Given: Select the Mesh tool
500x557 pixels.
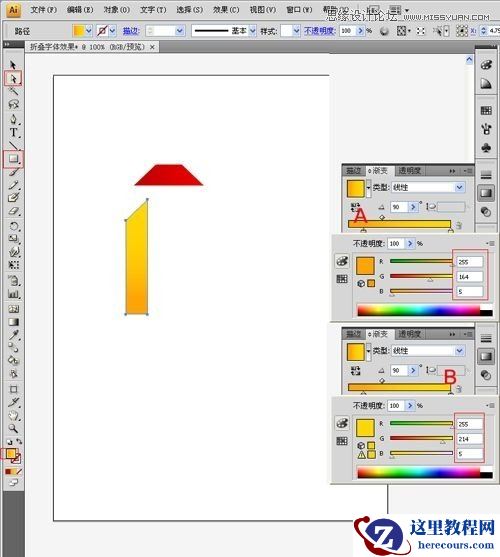Looking at the screenshot, I should point(13,309).
